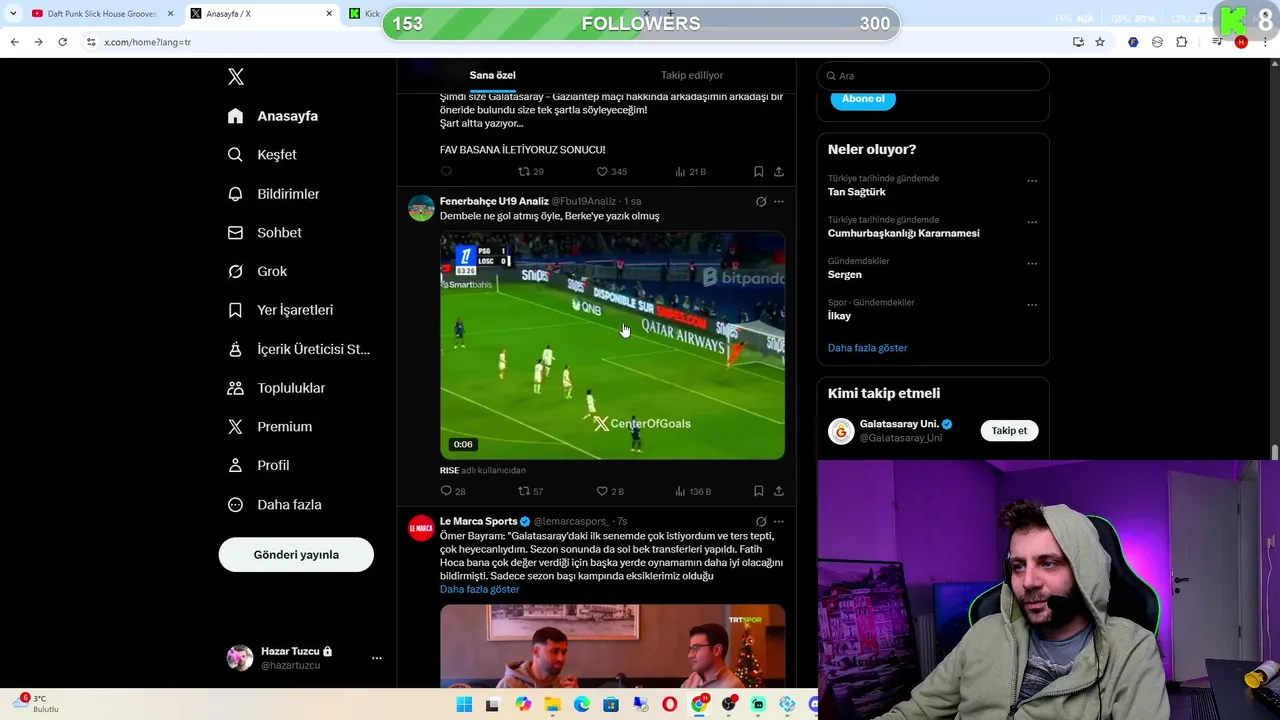This screenshot has height=720, width=1280.
Task: Go back in the browser
Action: click(14, 42)
